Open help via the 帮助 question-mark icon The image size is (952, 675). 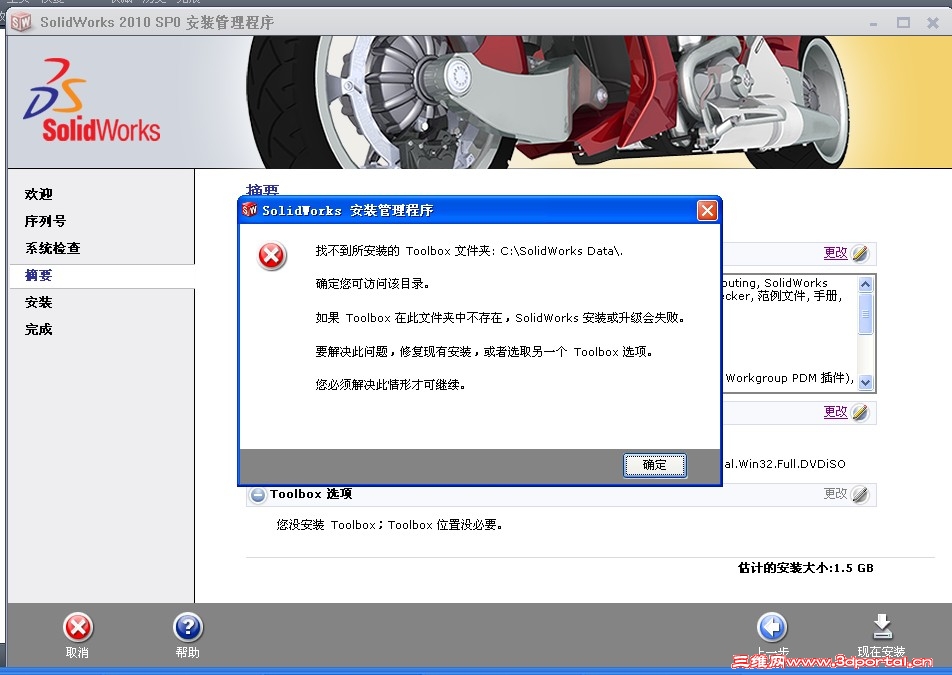188,627
